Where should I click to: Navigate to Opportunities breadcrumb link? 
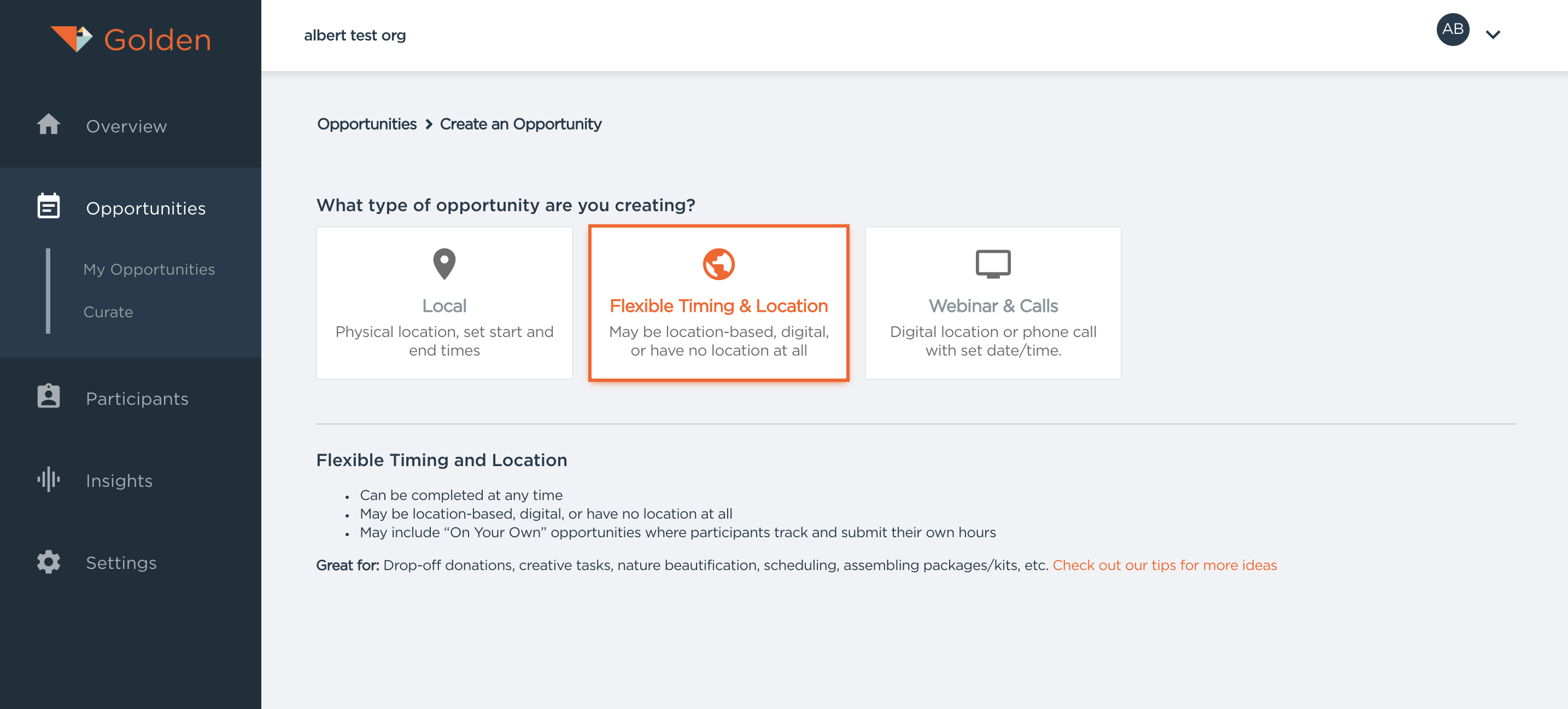pyautogui.click(x=366, y=124)
